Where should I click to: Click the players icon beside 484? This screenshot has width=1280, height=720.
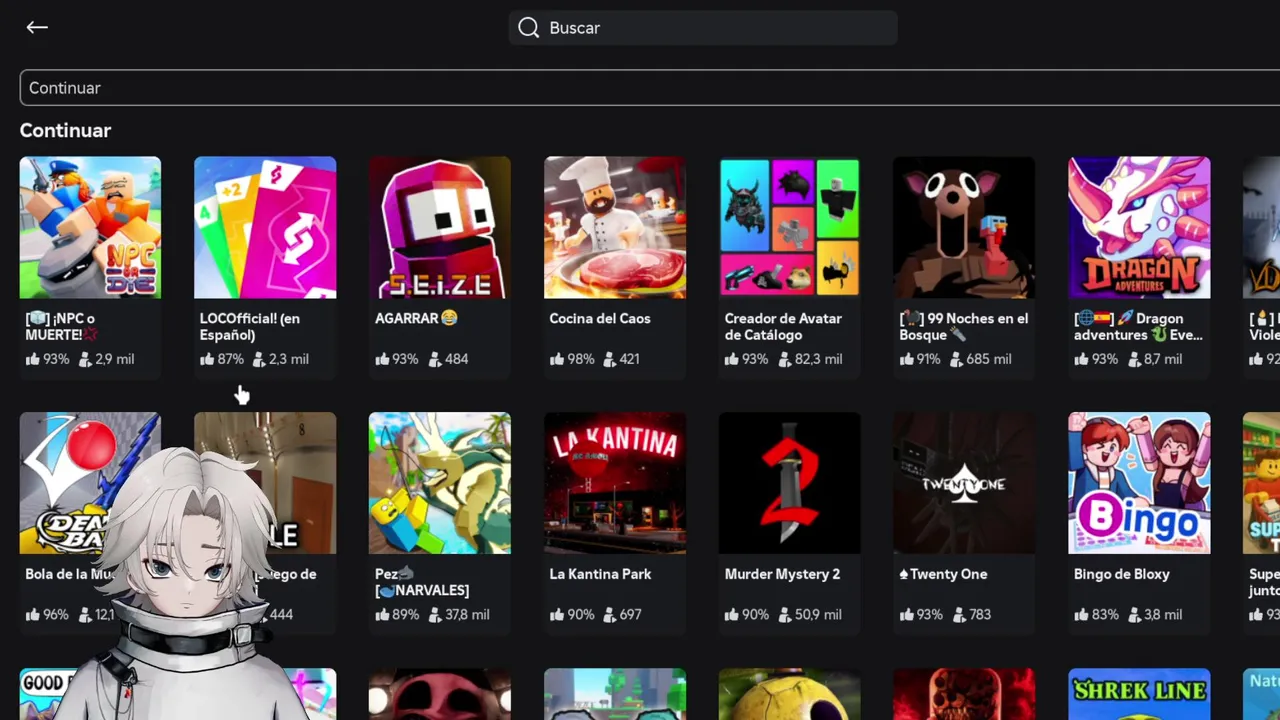(434, 359)
